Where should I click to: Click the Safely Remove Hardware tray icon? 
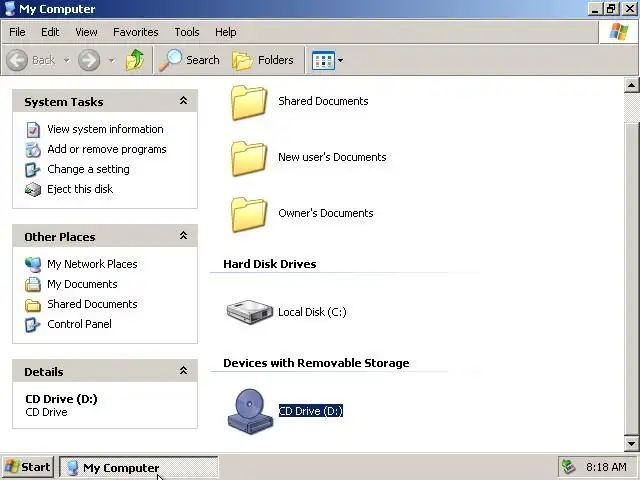click(x=568, y=467)
